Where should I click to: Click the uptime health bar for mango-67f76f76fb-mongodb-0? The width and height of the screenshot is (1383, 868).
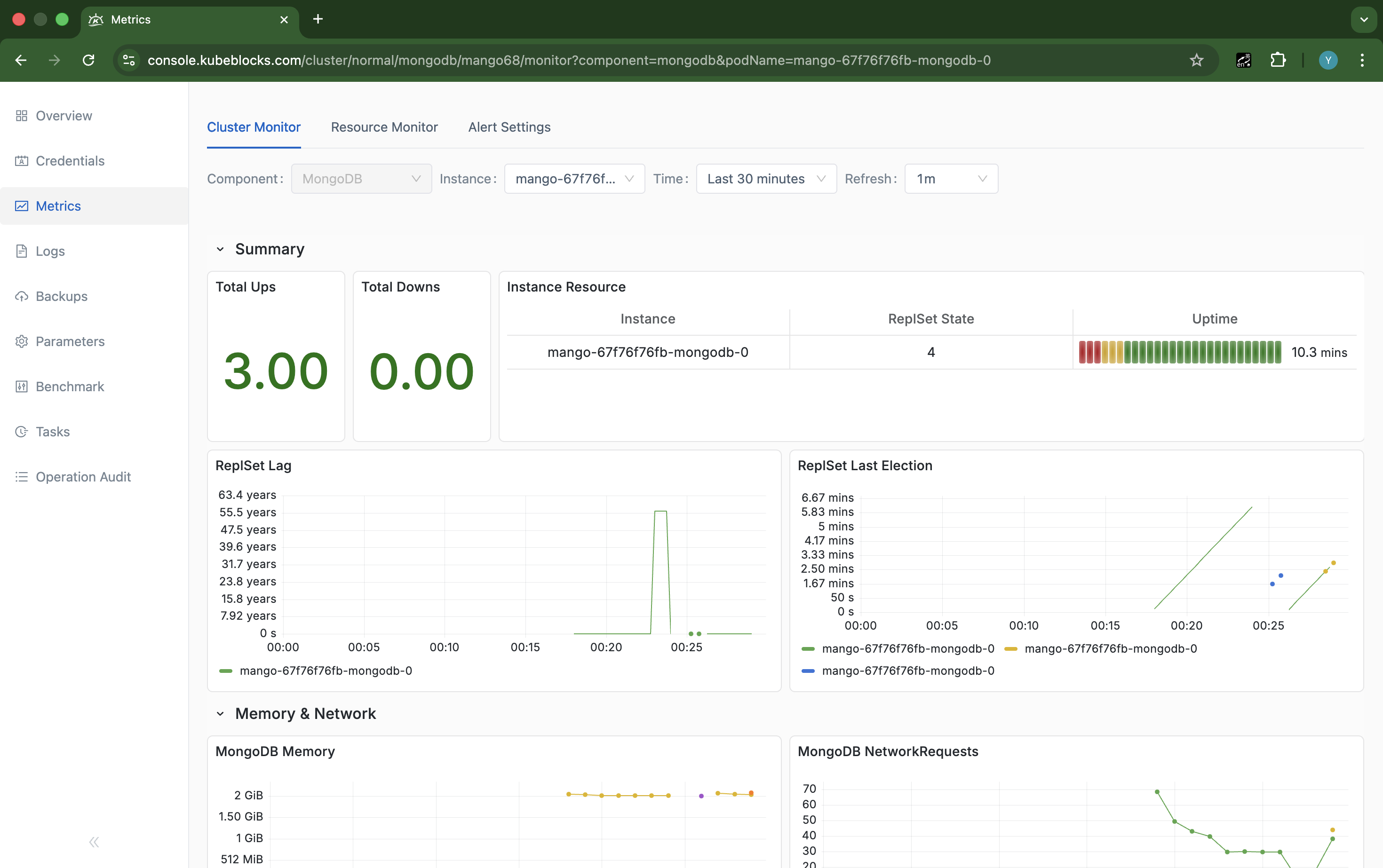tap(1179, 352)
